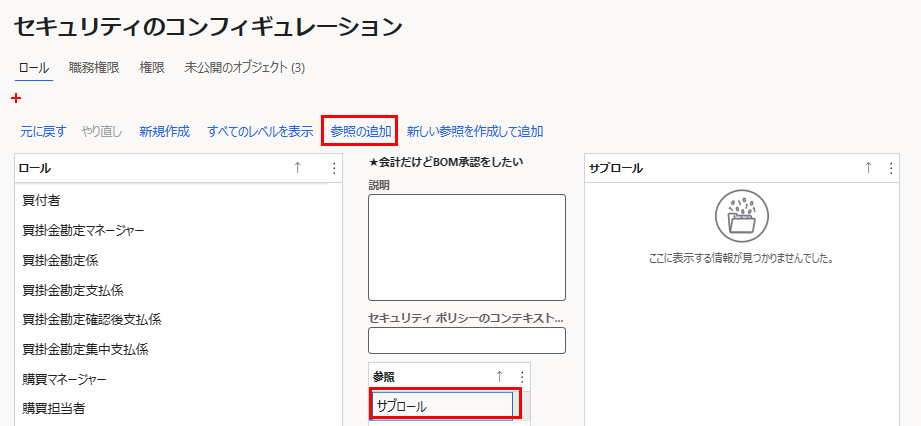Screen dimensions: 921x426
Task: Select the 購買マネージャー role
Action: (x=179, y=379)
